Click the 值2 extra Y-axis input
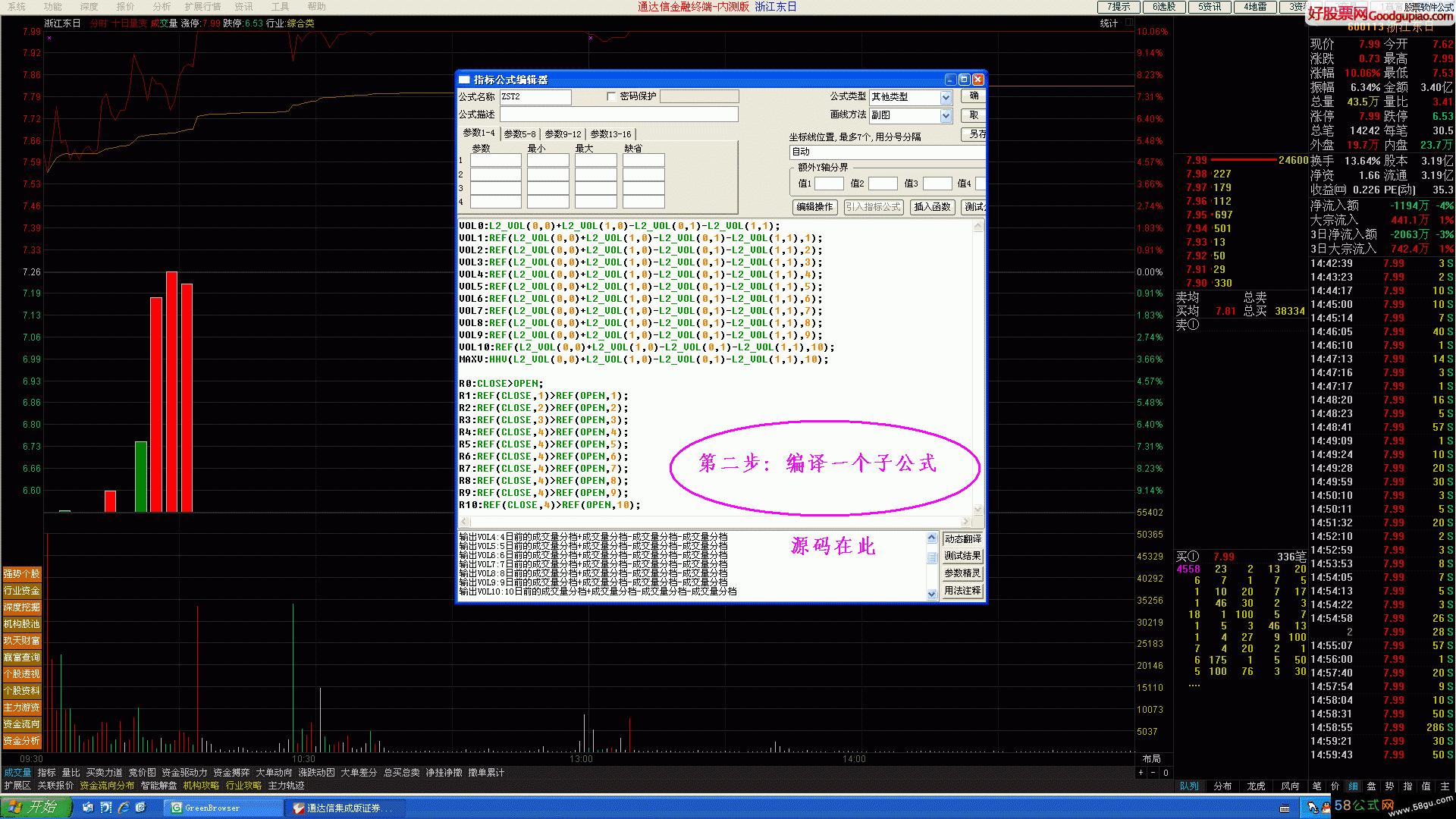Screen dimensions: 1456x819 point(883,184)
